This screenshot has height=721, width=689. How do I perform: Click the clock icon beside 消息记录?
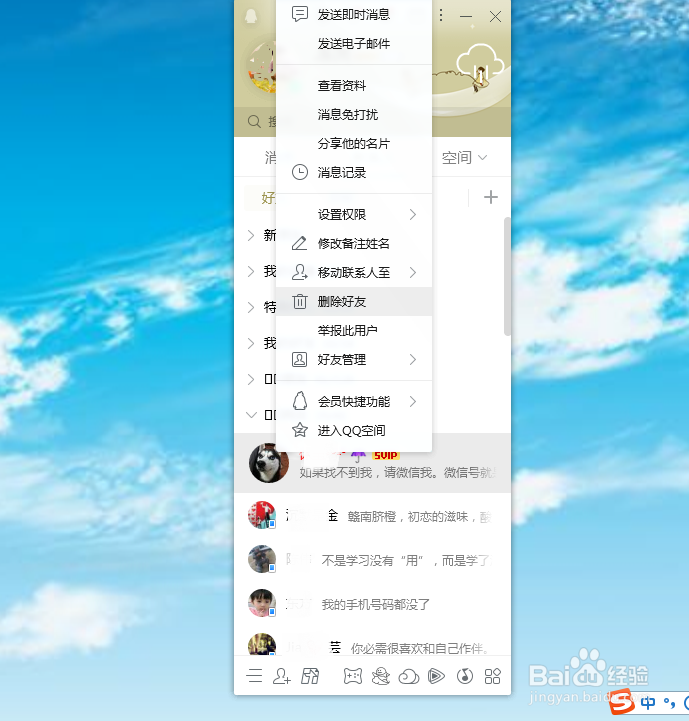point(300,172)
